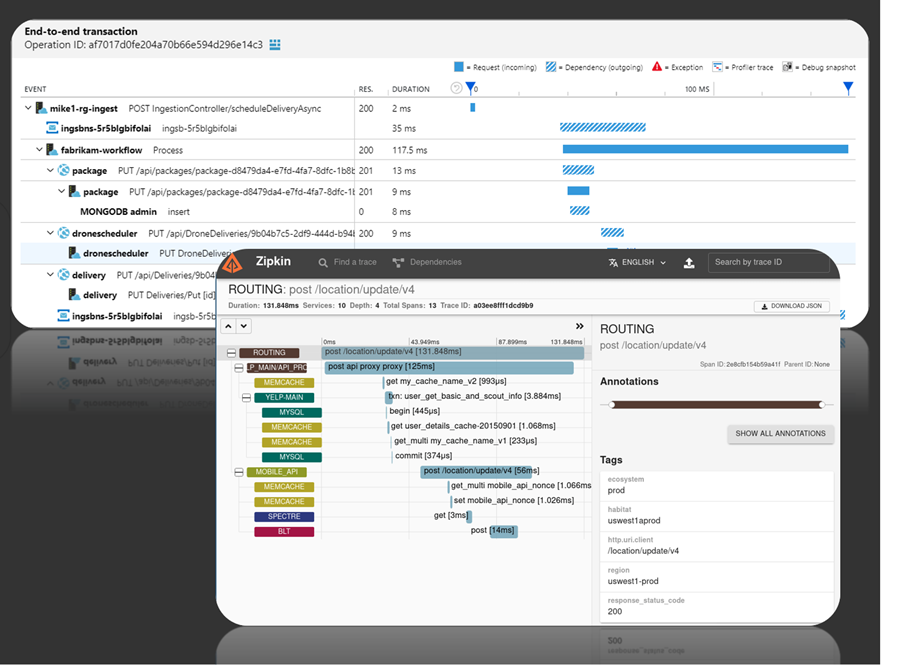This screenshot has width=898, height=665.
Task: Click the help question mark beside DURATION
Action: click(456, 88)
